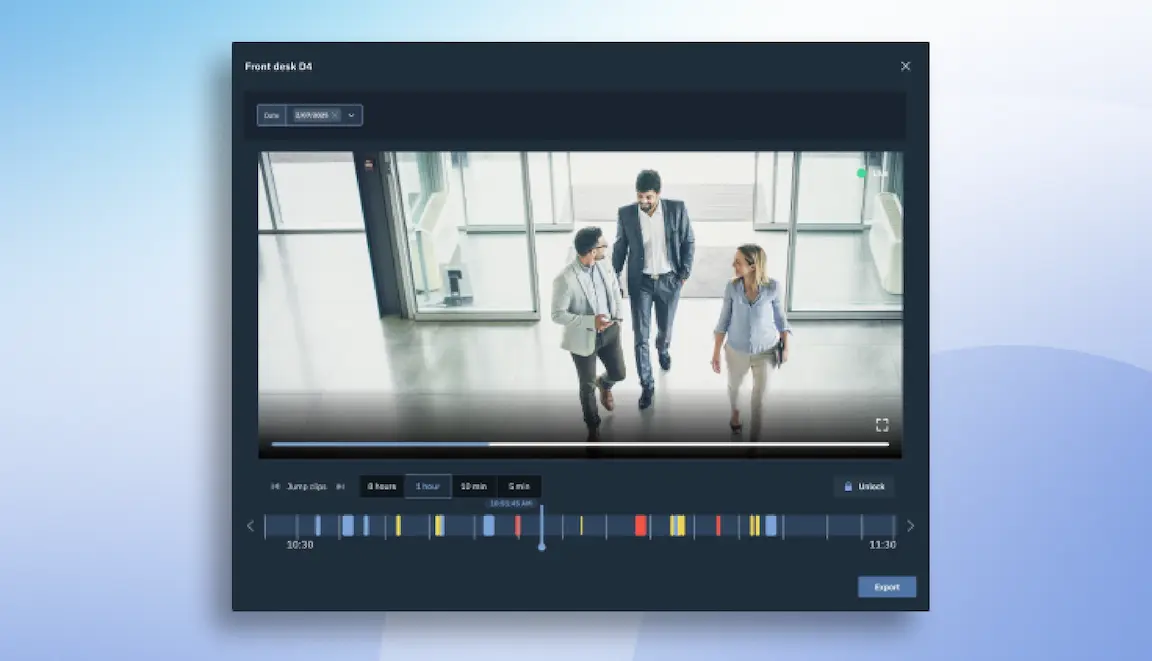This screenshot has width=1152, height=661.
Task: Select the 1 hour timeline range
Action: coord(428,486)
